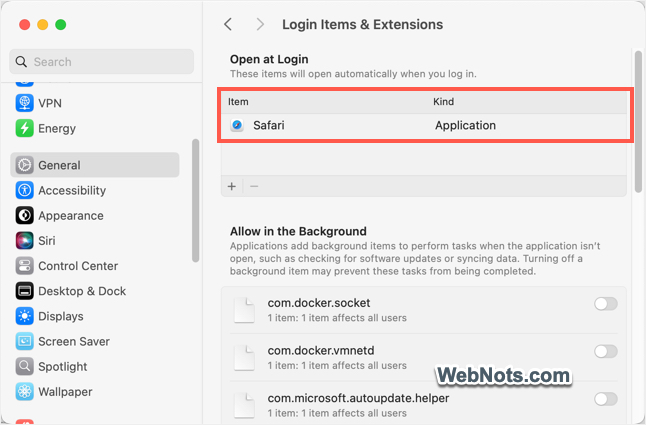This screenshot has height=425, width=646.
Task: Select the Safari row in login items
Action: 424,125
